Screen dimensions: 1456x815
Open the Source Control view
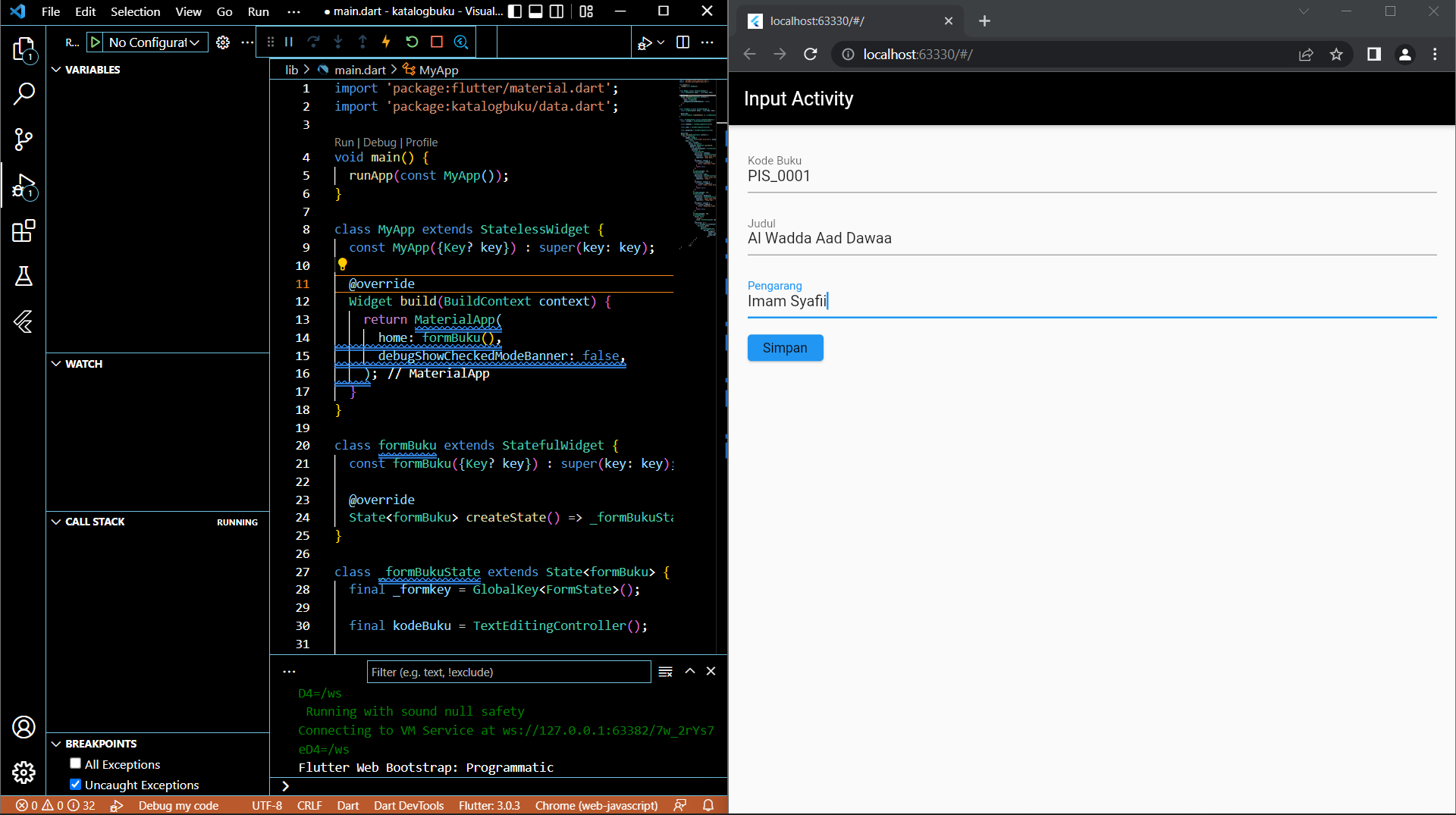pos(24,139)
